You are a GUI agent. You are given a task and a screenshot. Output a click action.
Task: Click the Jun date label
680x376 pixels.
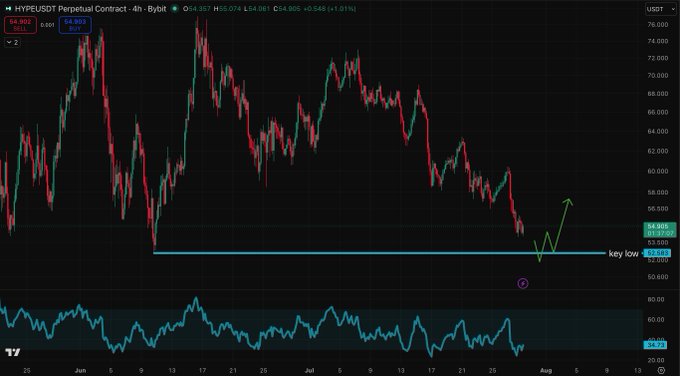pyautogui.click(x=80, y=370)
